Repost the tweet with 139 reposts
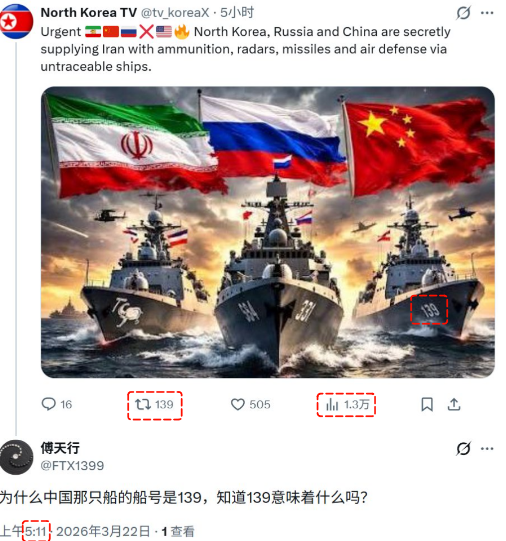This screenshot has height=541, width=506. pyautogui.click(x=154, y=404)
